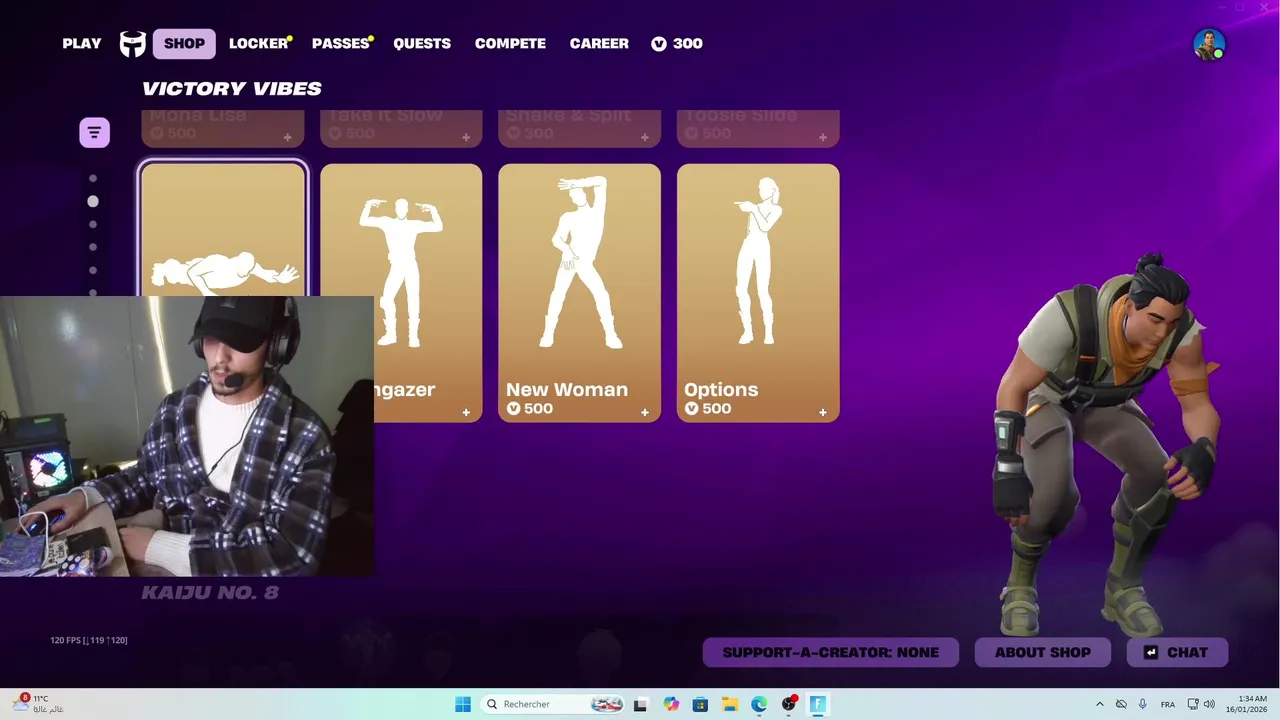1280x720 pixels.
Task: Add New Woman emote with plus icon
Action: click(x=645, y=412)
